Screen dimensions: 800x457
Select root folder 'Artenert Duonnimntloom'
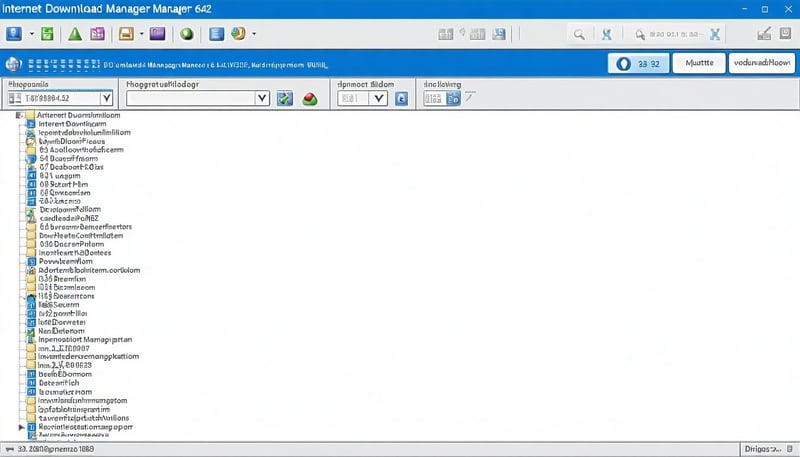click(x=79, y=115)
